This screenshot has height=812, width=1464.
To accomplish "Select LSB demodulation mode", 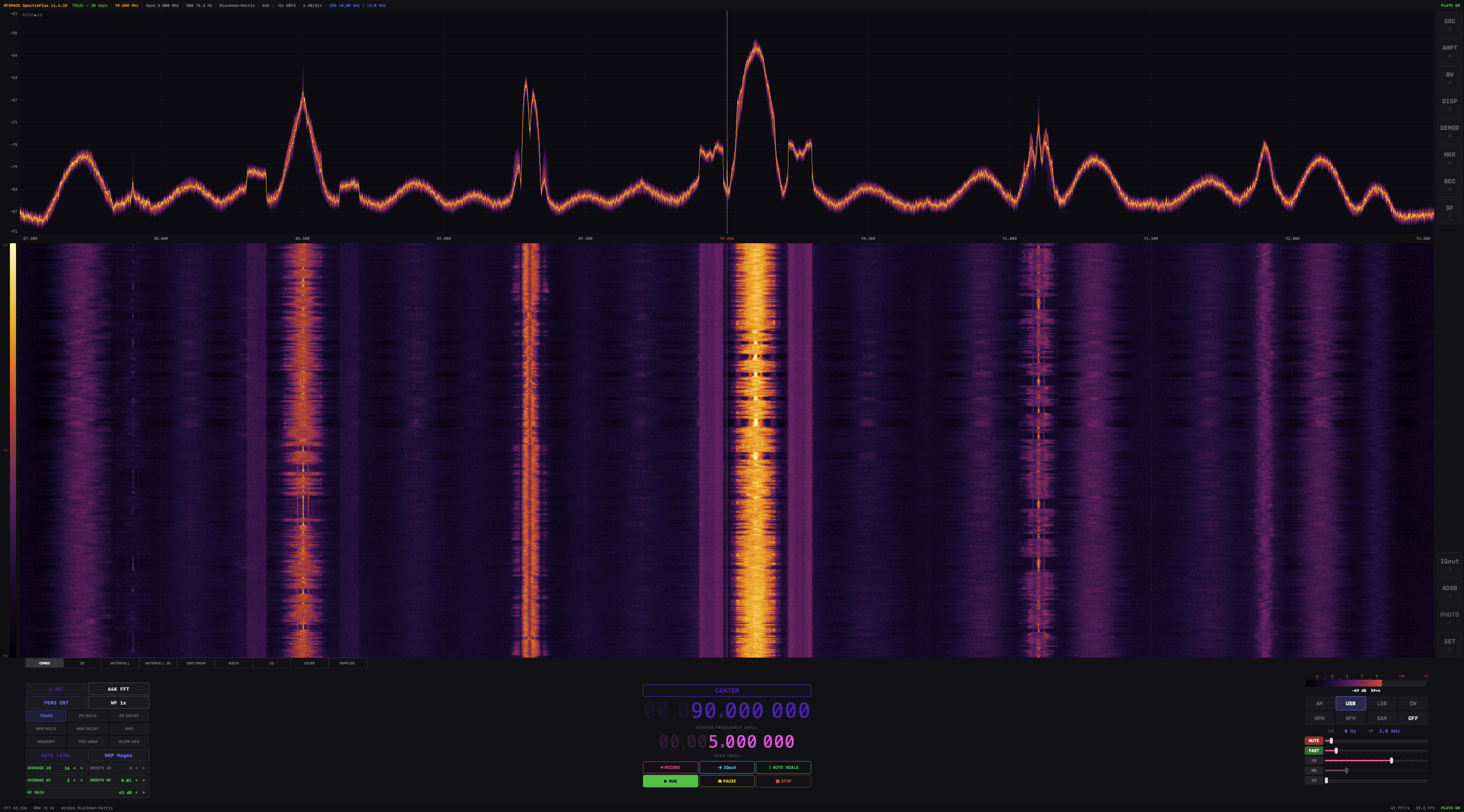I will coord(1382,703).
